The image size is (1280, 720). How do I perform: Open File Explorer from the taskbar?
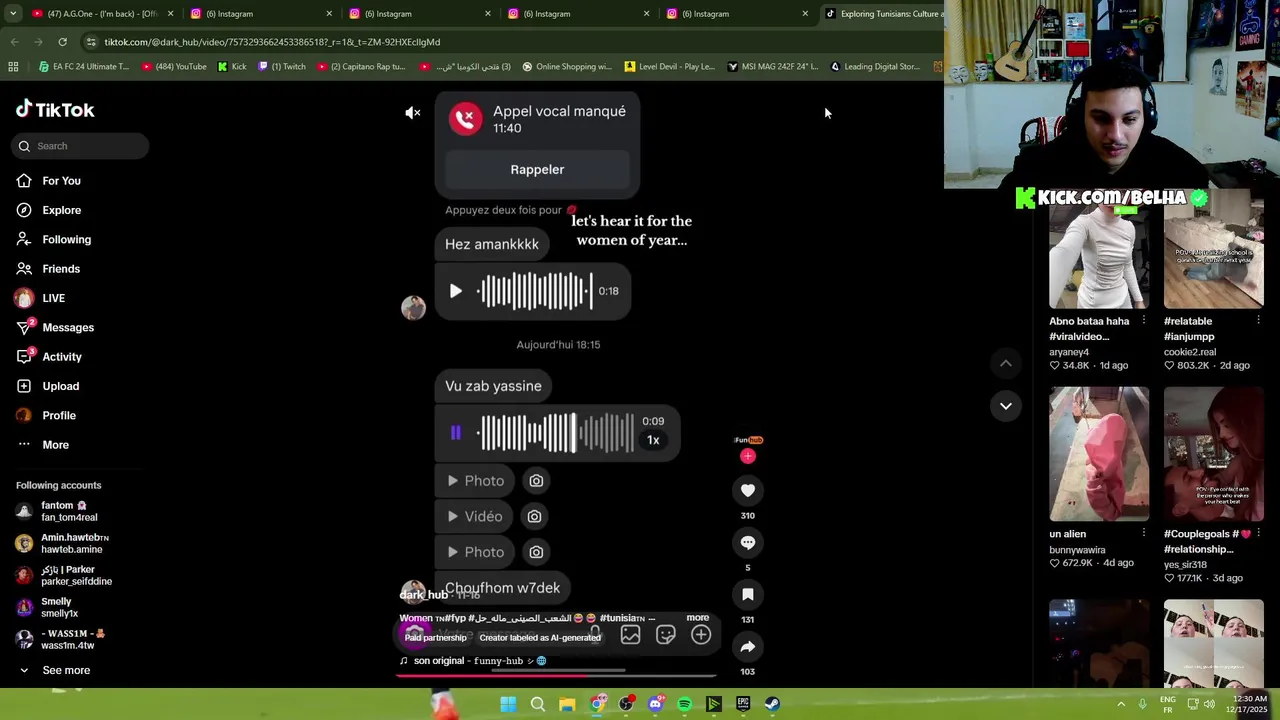click(x=567, y=704)
